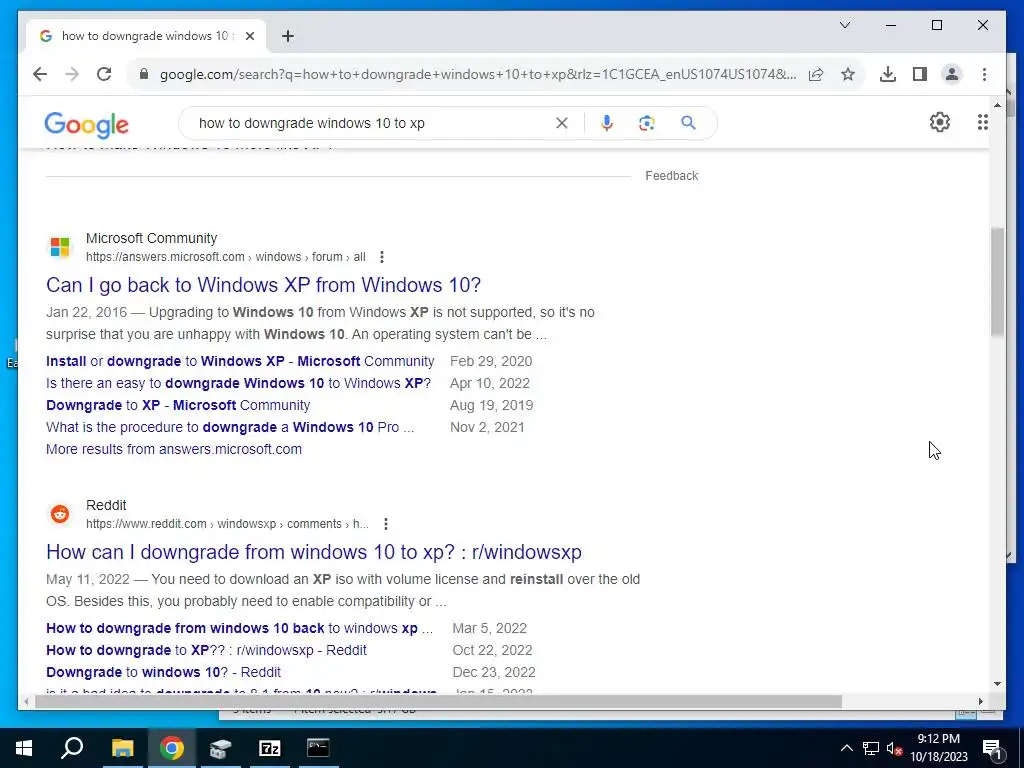The height and width of the screenshot is (768, 1024).
Task: Click the Google logo
Action: [86, 124]
